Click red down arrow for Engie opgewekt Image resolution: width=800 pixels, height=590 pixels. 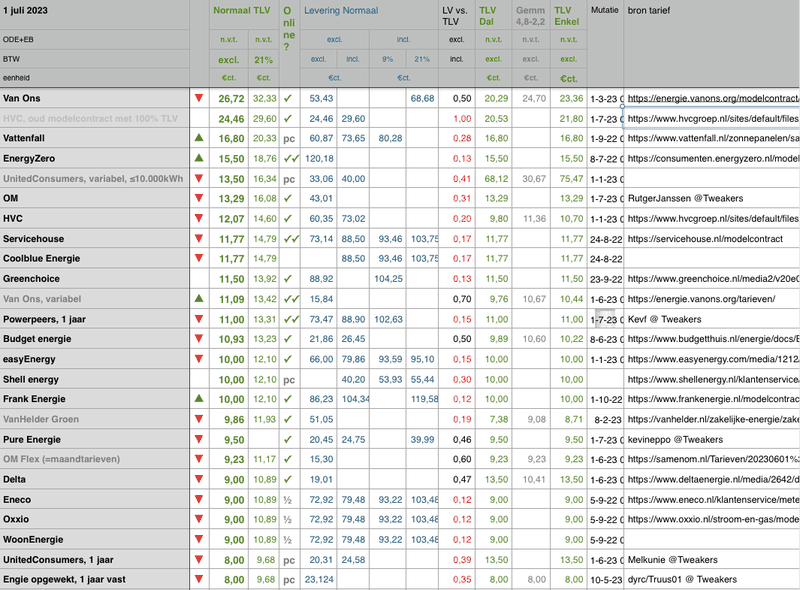point(199,579)
